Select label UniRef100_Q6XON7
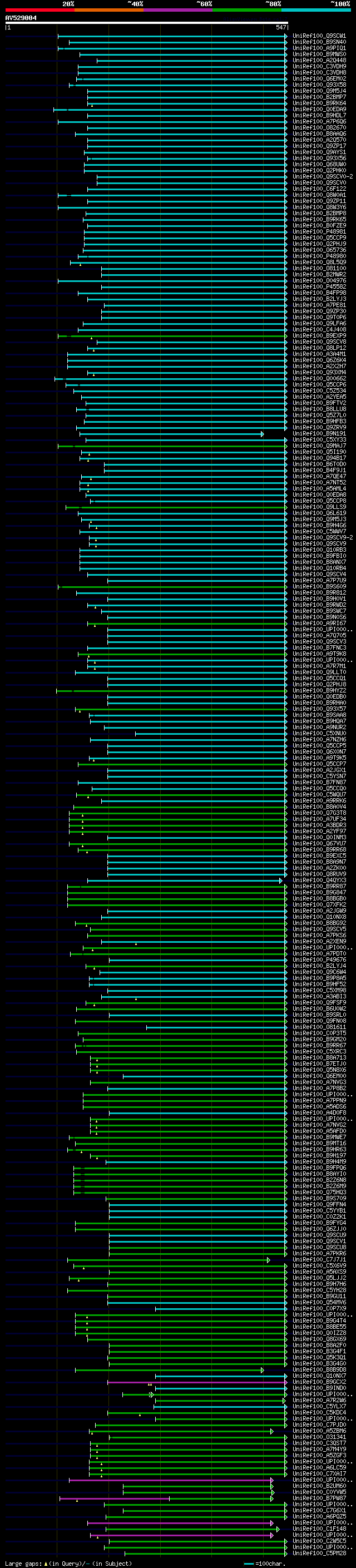This screenshot has height=1568, width=356. 319,752
